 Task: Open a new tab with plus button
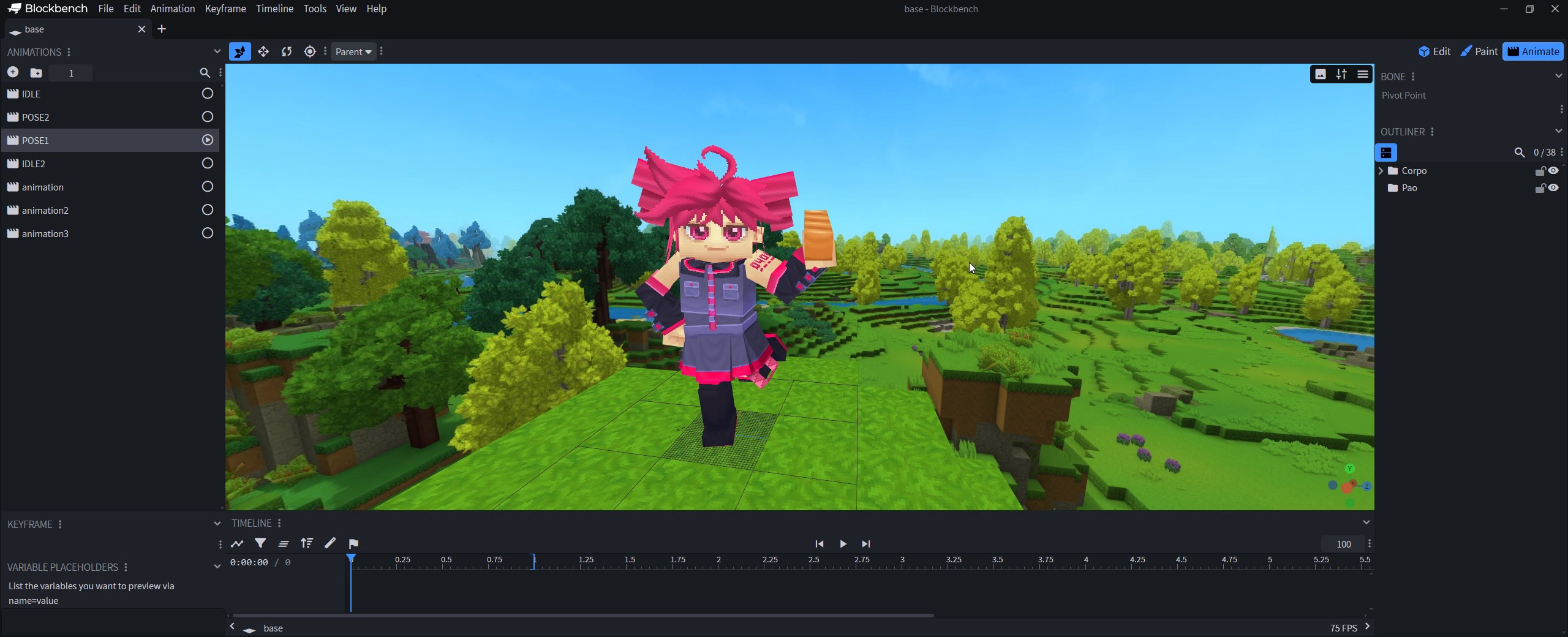pos(162,29)
